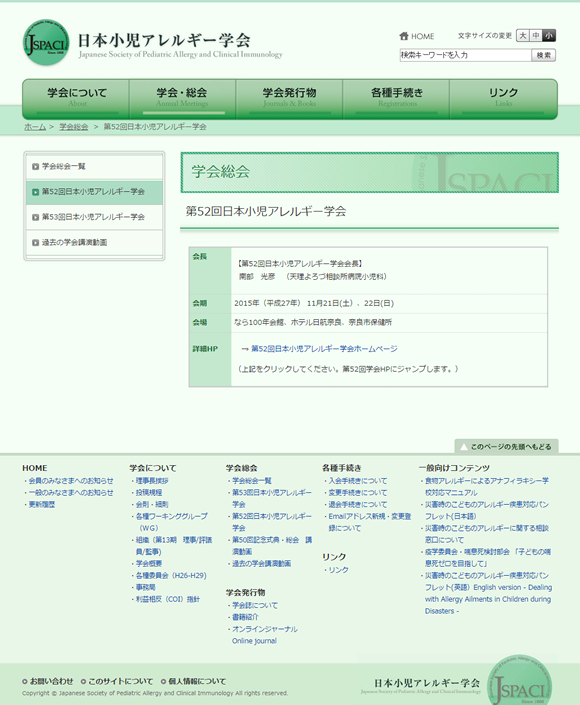The image size is (580, 705).
Task: Open 学会総会一覧 footer link
Action: [x=252, y=481]
